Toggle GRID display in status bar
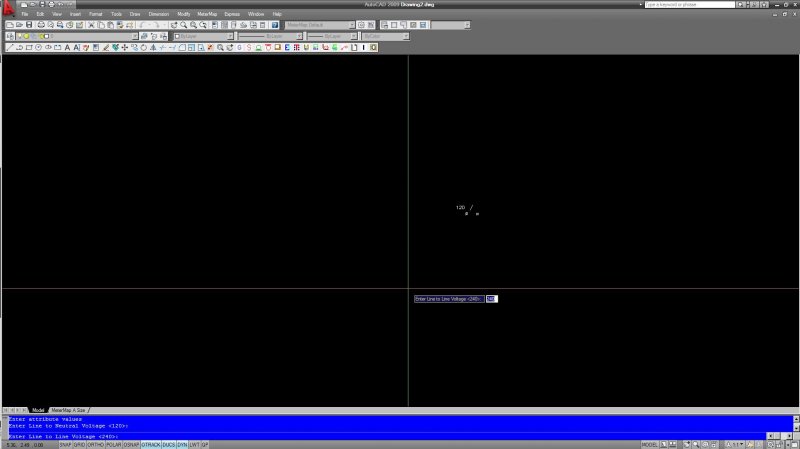The height and width of the screenshot is (449, 800). (x=79, y=445)
